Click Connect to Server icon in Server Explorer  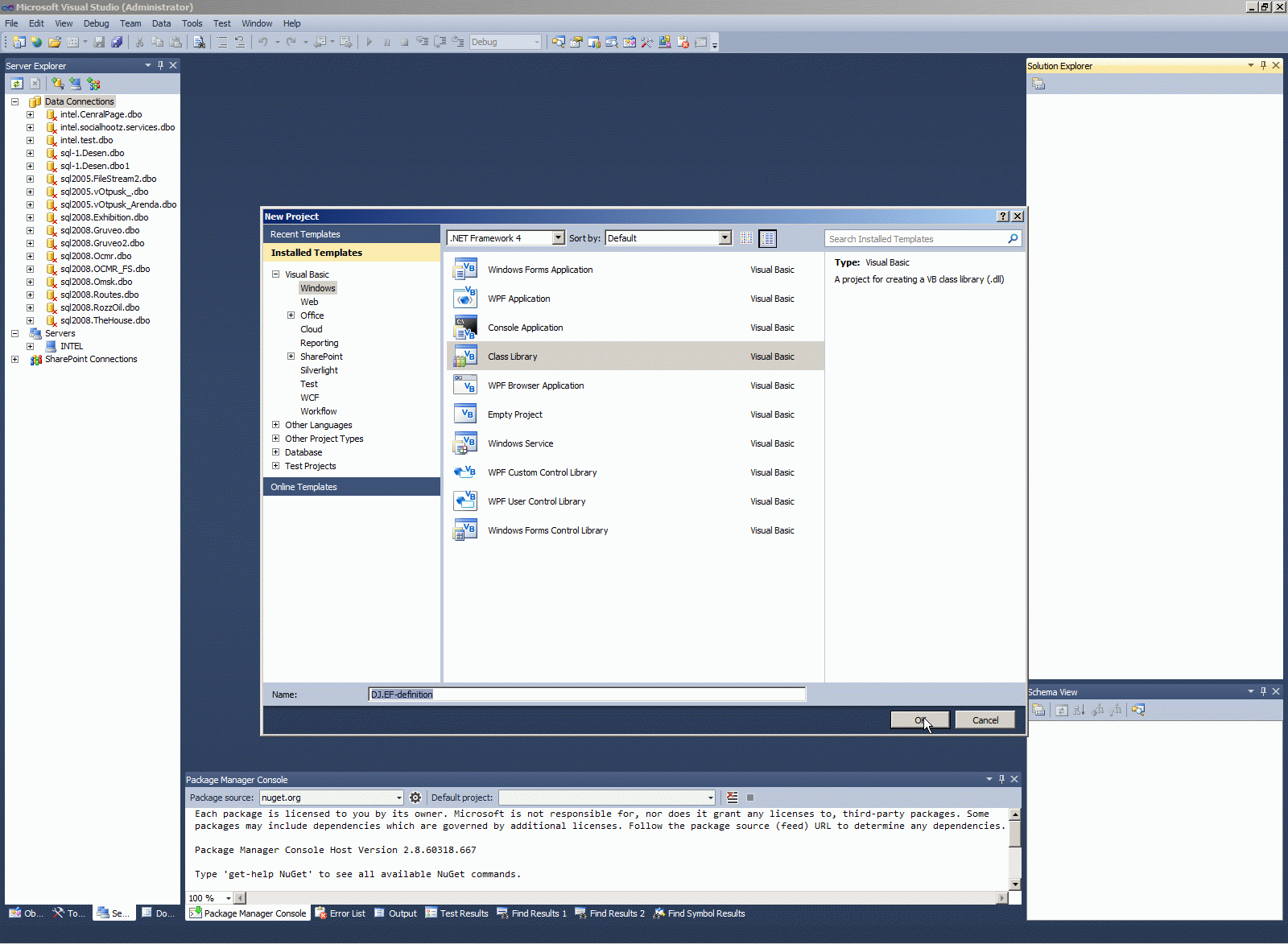pos(75,84)
